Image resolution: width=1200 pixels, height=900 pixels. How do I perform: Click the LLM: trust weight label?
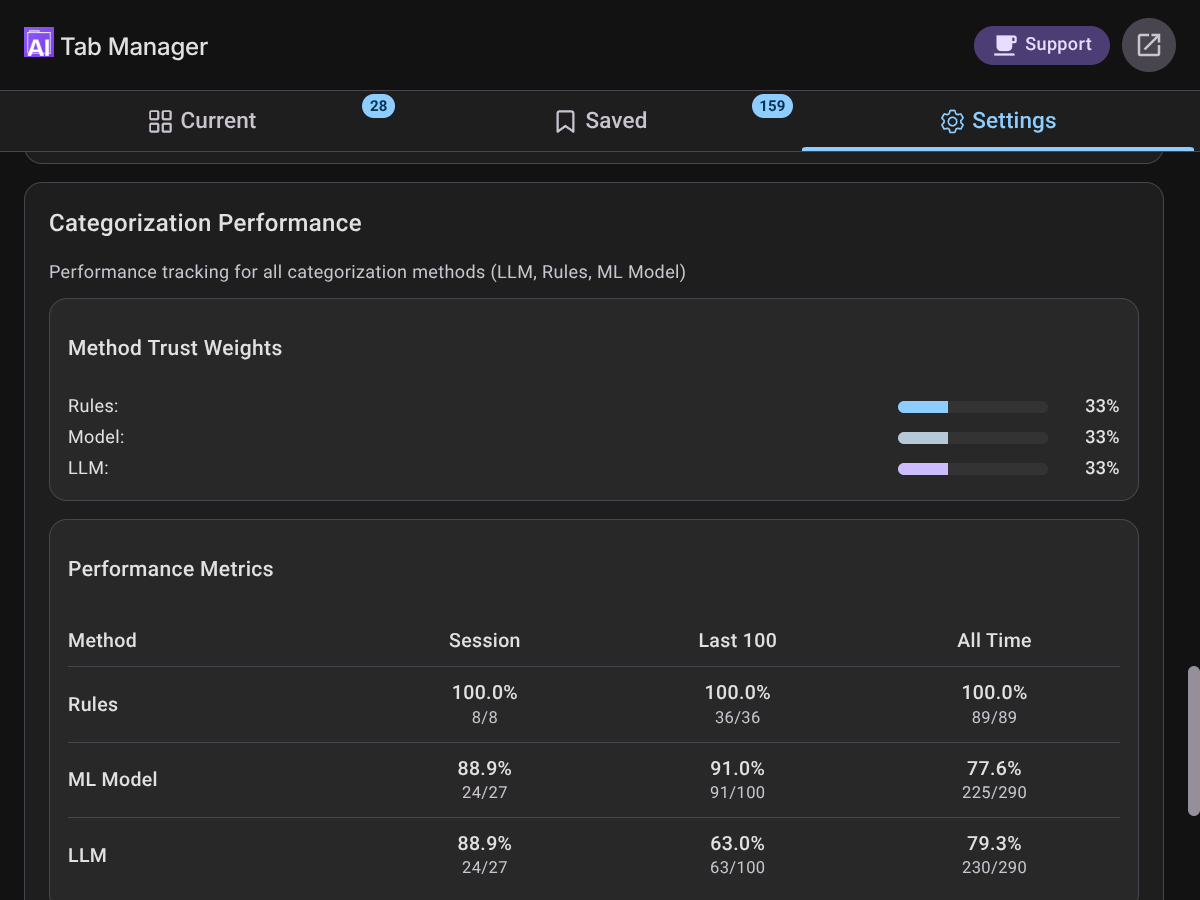click(x=88, y=469)
